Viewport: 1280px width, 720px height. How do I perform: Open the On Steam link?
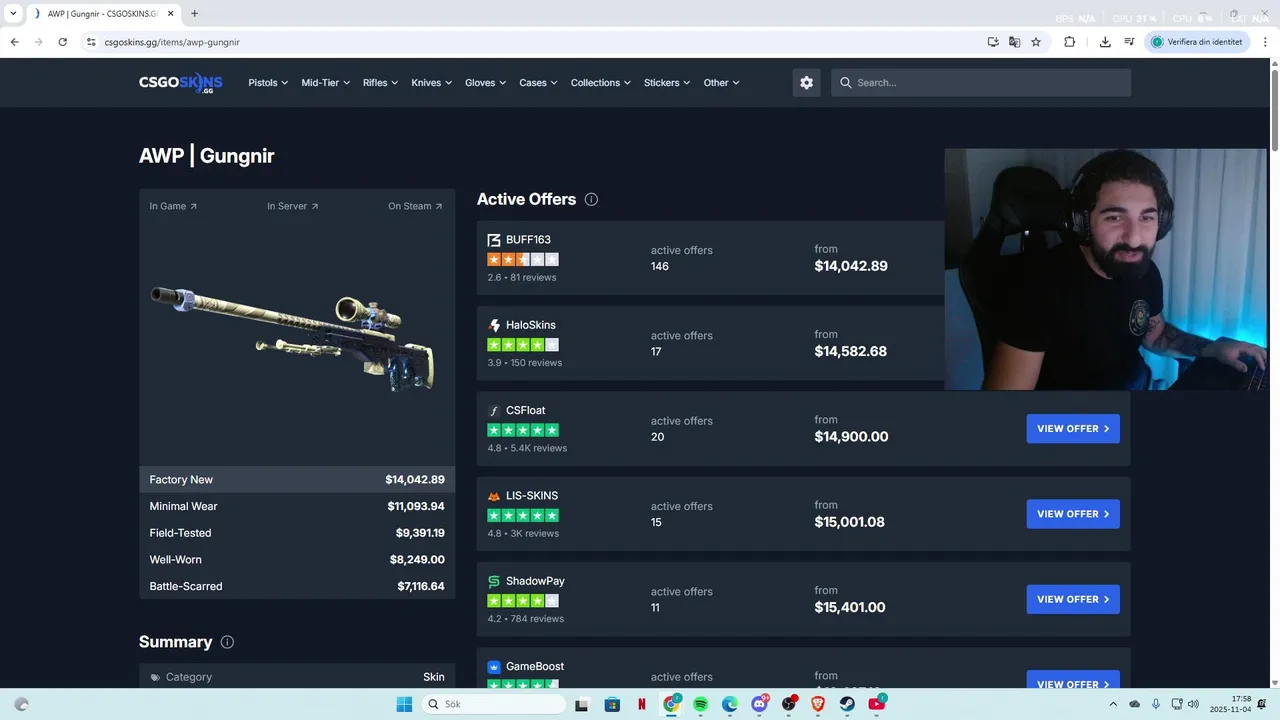[x=415, y=206]
